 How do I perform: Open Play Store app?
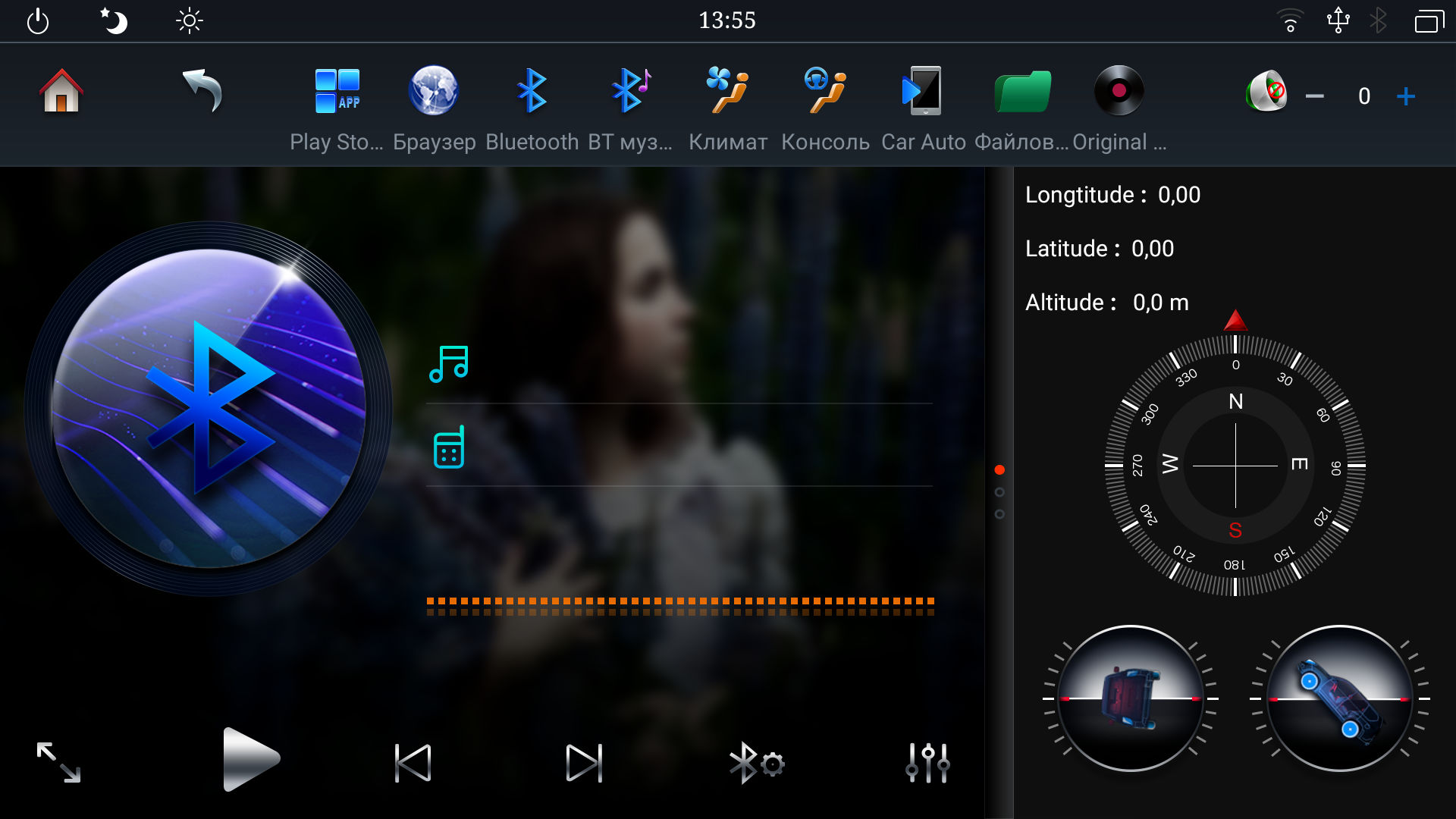click(337, 108)
